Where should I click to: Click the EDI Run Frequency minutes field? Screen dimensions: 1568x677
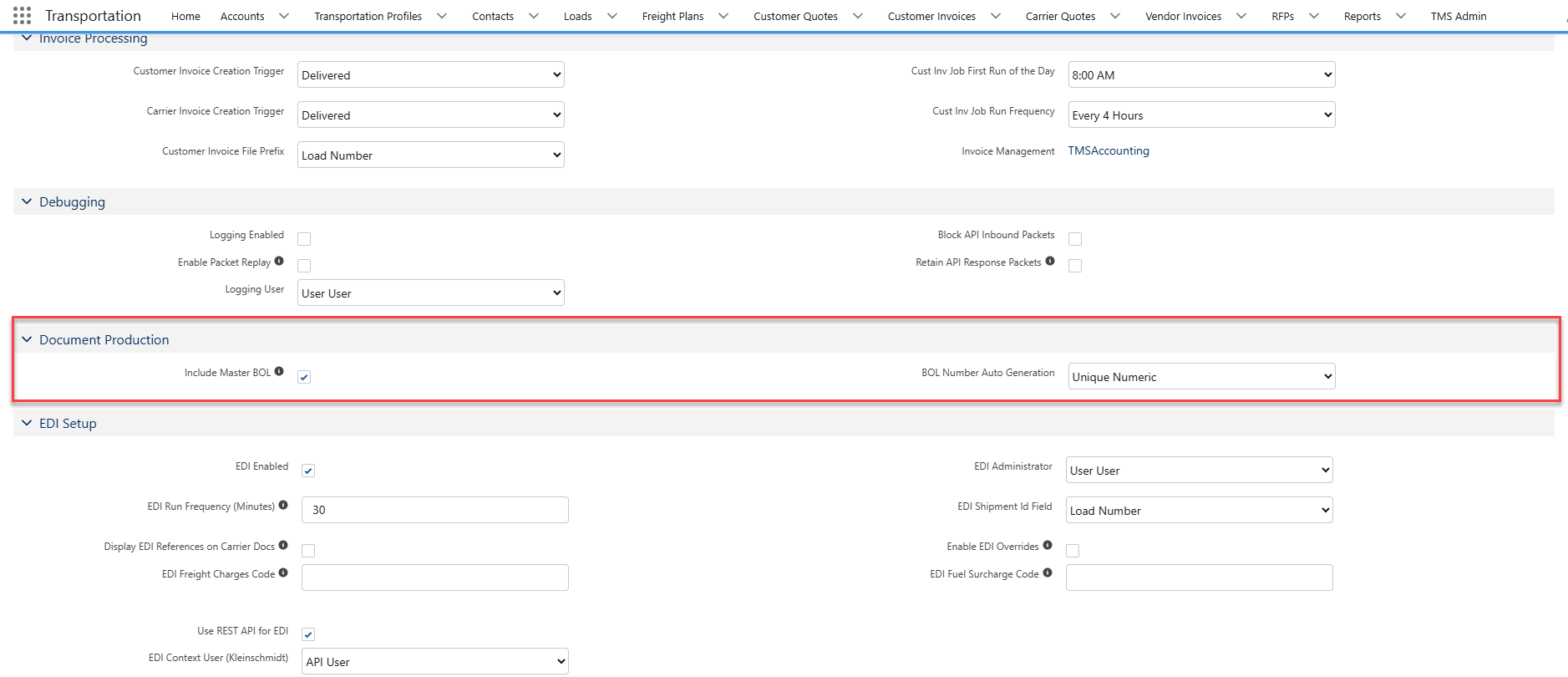click(435, 510)
